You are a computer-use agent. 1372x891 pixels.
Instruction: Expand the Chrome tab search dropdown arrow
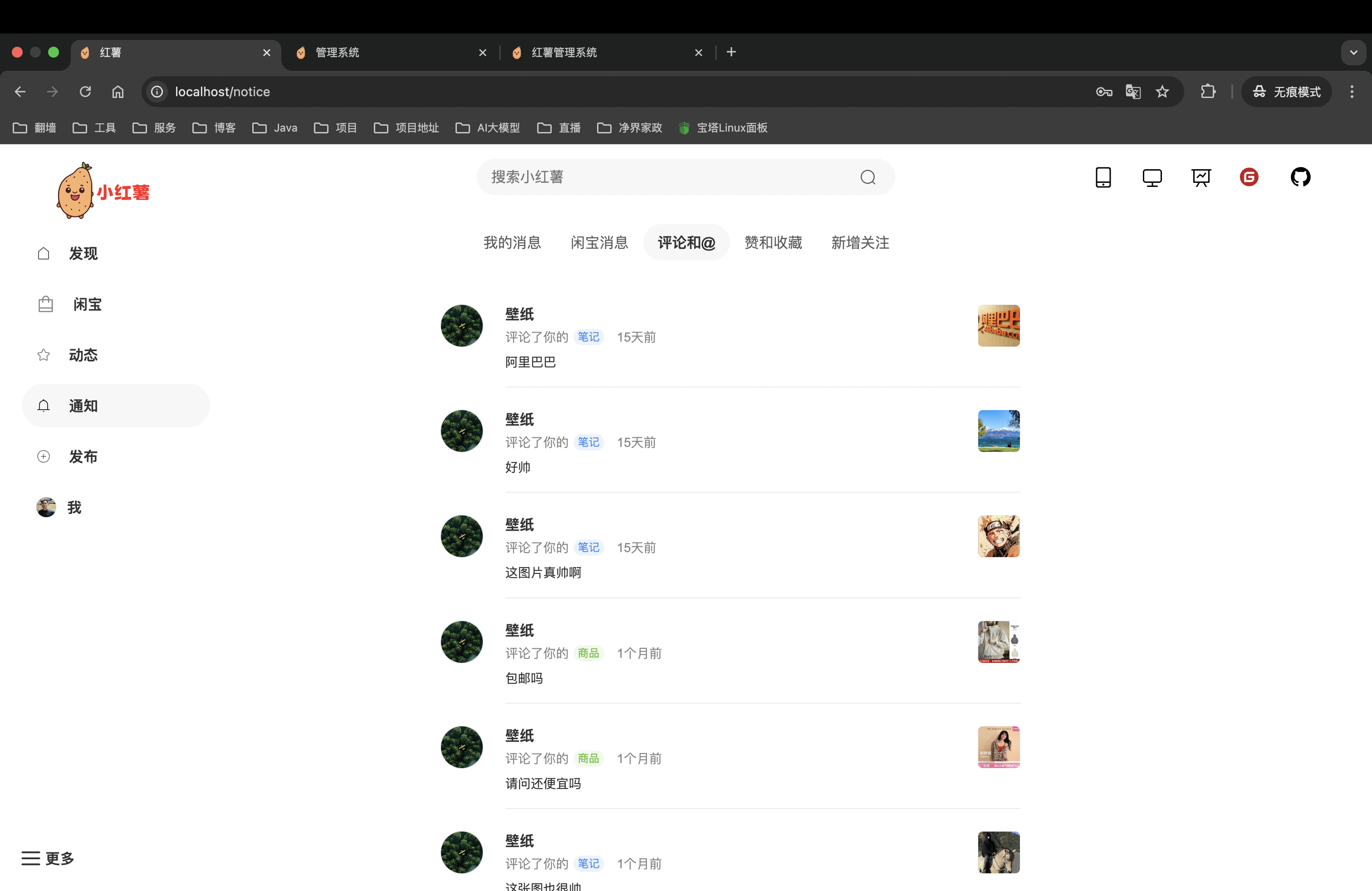click(x=1353, y=53)
